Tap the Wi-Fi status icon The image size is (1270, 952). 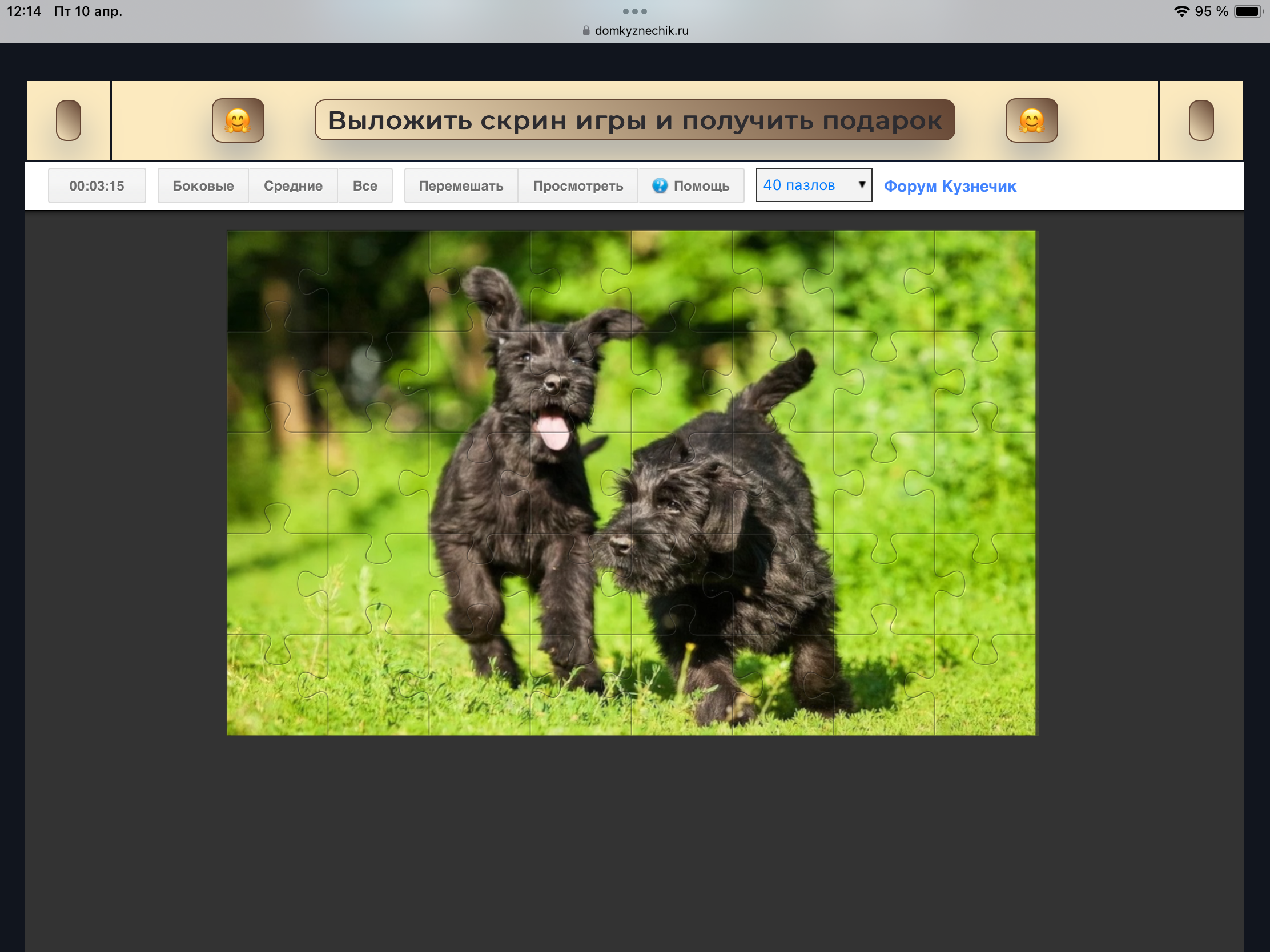coord(1180,11)
